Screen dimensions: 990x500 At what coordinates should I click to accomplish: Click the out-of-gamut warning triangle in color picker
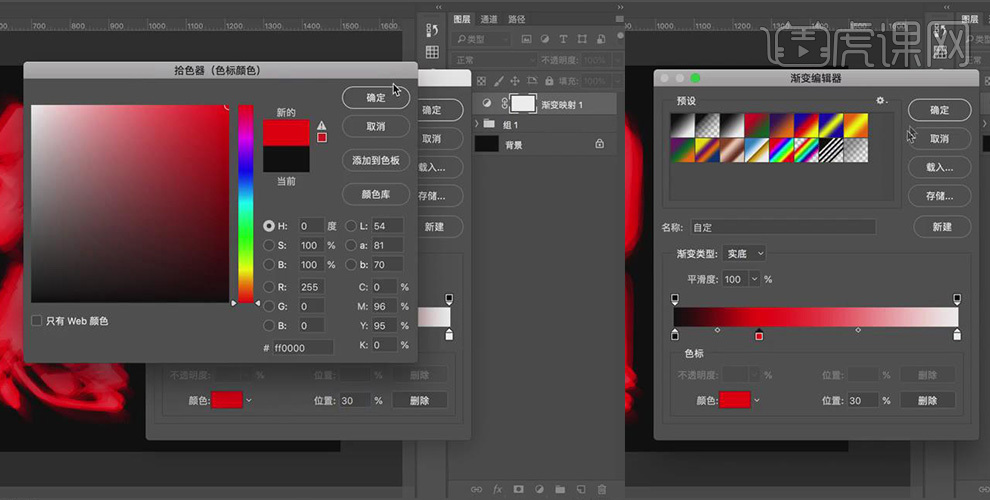coord(322,126)
